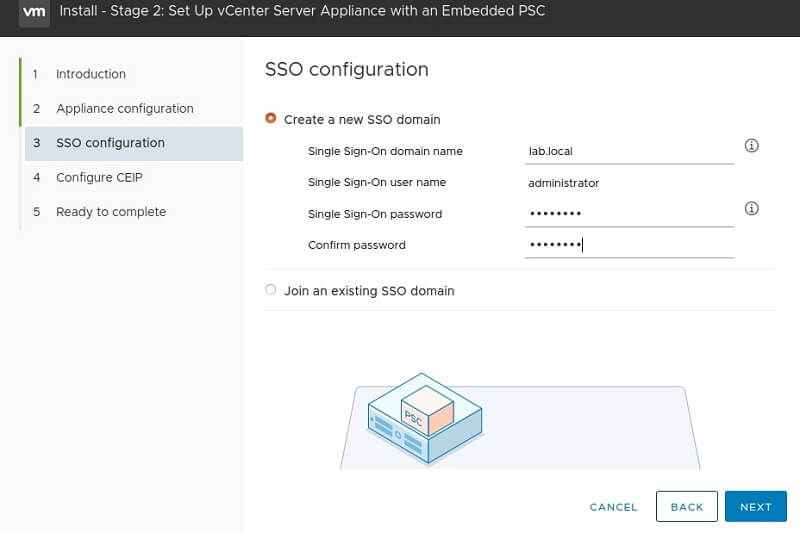Click info icon beside Single Sign-On password
Screen dimensions: 800x533
pyautogui.click(x=752, y=209)
